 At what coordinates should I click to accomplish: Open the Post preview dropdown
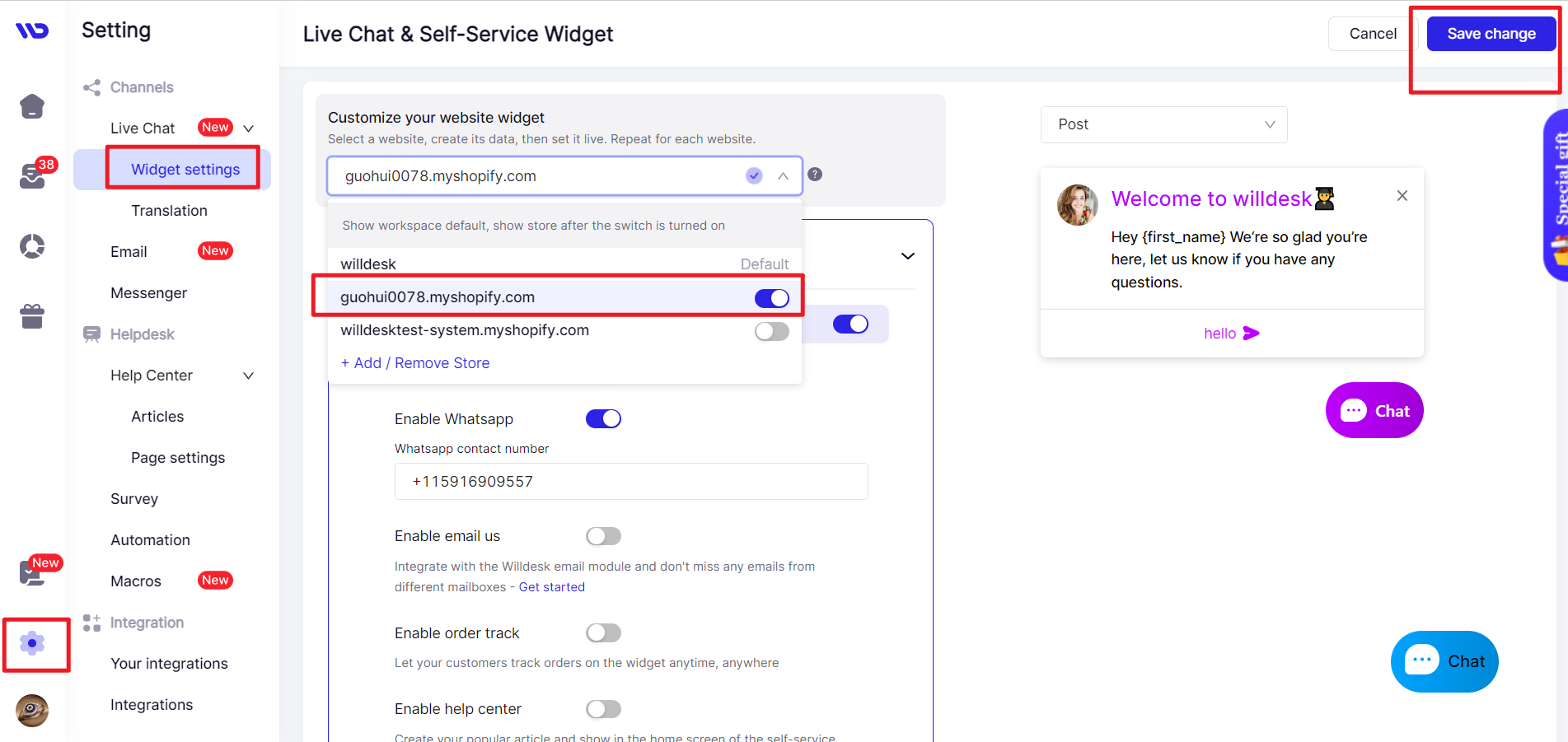(x=1163, y=124)
